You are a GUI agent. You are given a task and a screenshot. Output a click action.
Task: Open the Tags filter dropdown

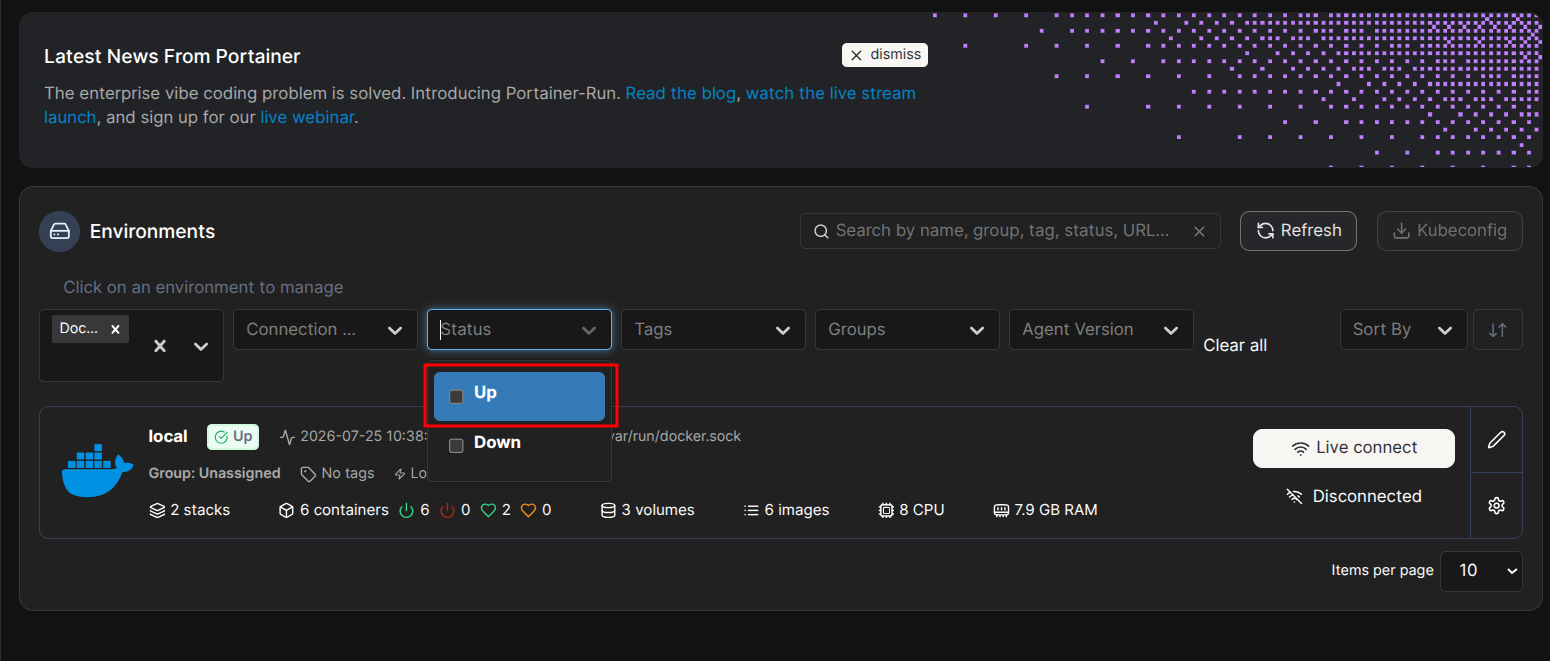(713, 329)
